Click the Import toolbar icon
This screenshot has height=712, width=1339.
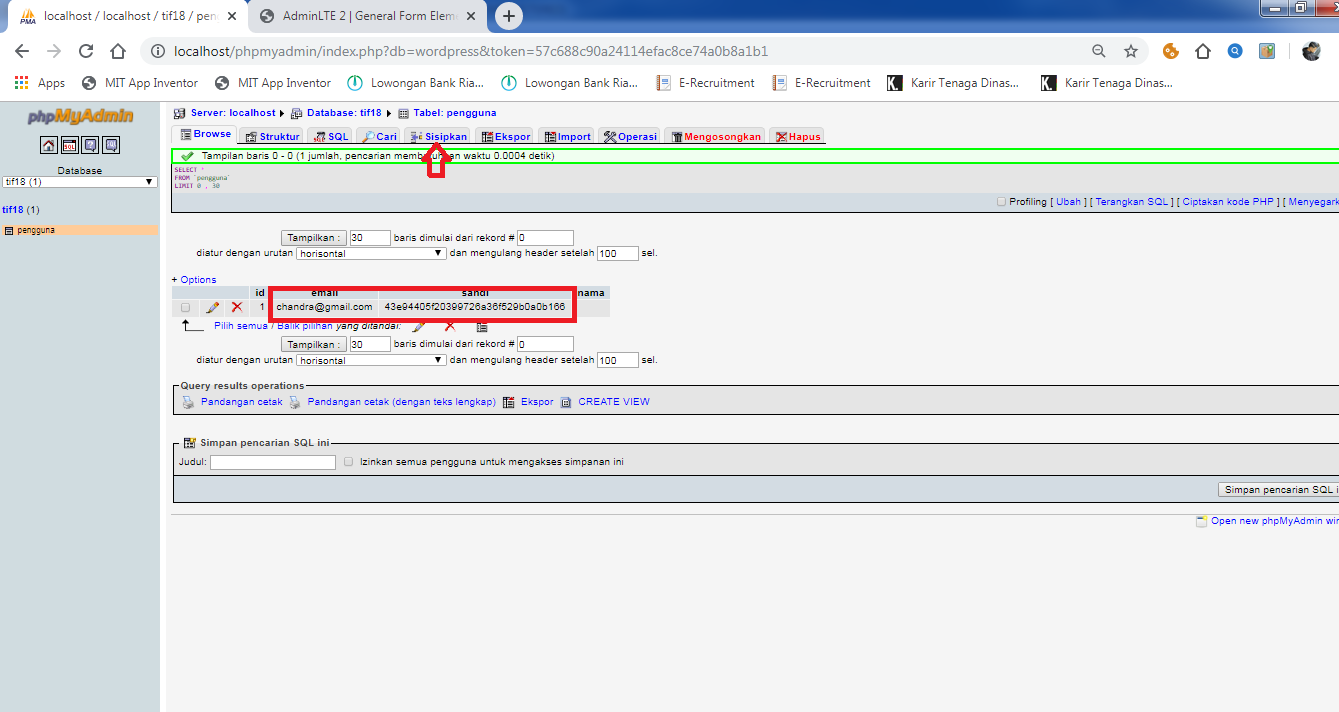click(x=565, y=135)
